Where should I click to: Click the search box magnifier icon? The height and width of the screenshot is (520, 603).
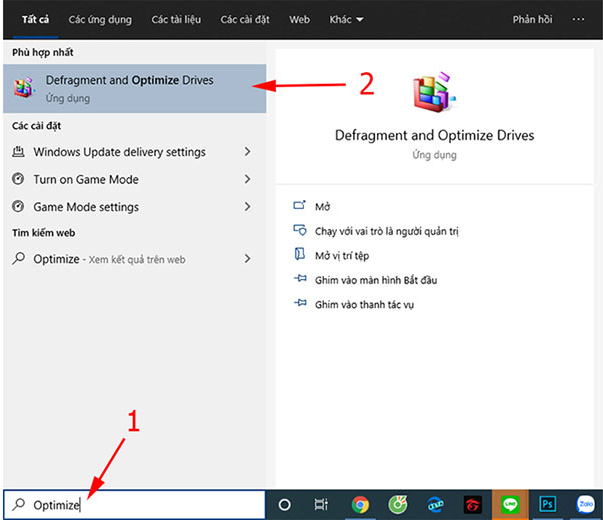18,504
